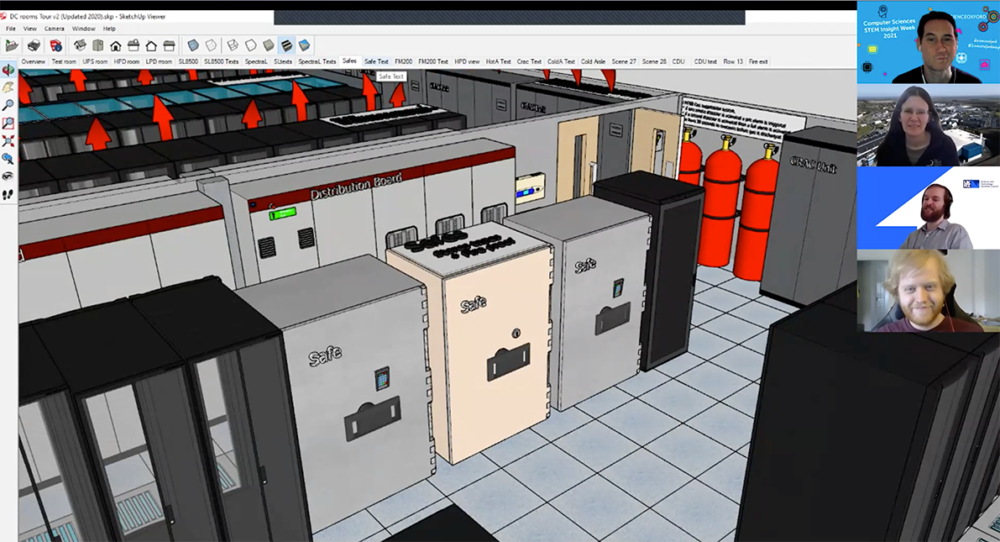Click the Model Info toolbar icon
This screenshot has height=542, width=1000.
55,45
